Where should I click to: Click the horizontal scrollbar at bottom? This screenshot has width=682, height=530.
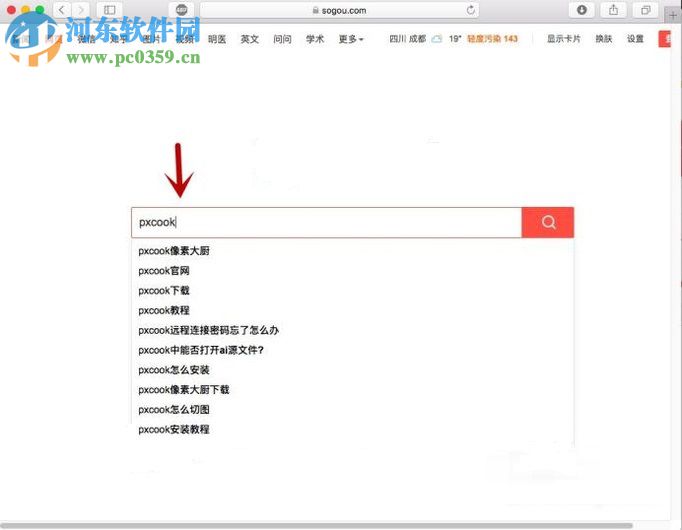coord(317,525)
